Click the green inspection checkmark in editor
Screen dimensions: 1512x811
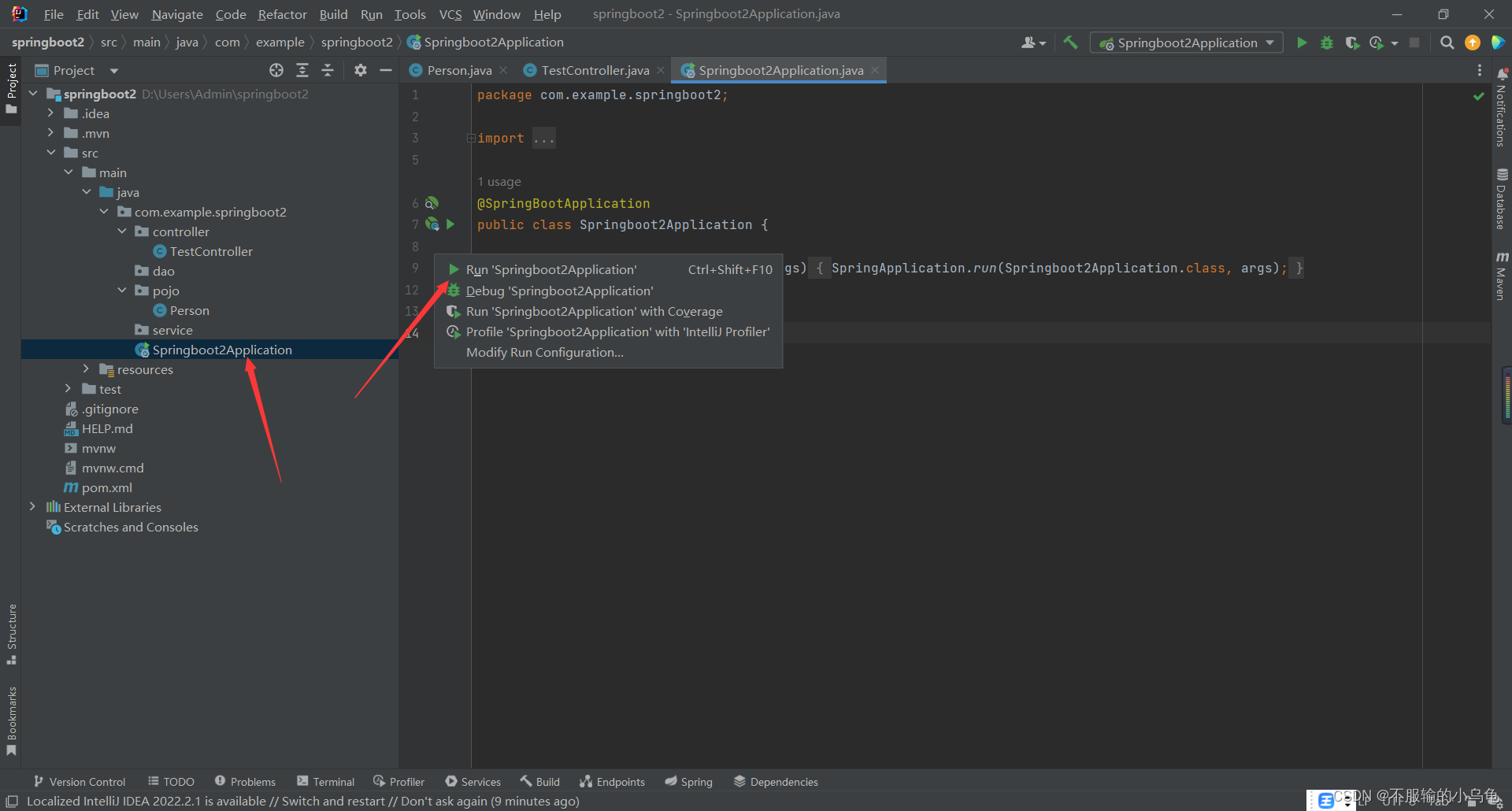click(x=1479, y=95)
